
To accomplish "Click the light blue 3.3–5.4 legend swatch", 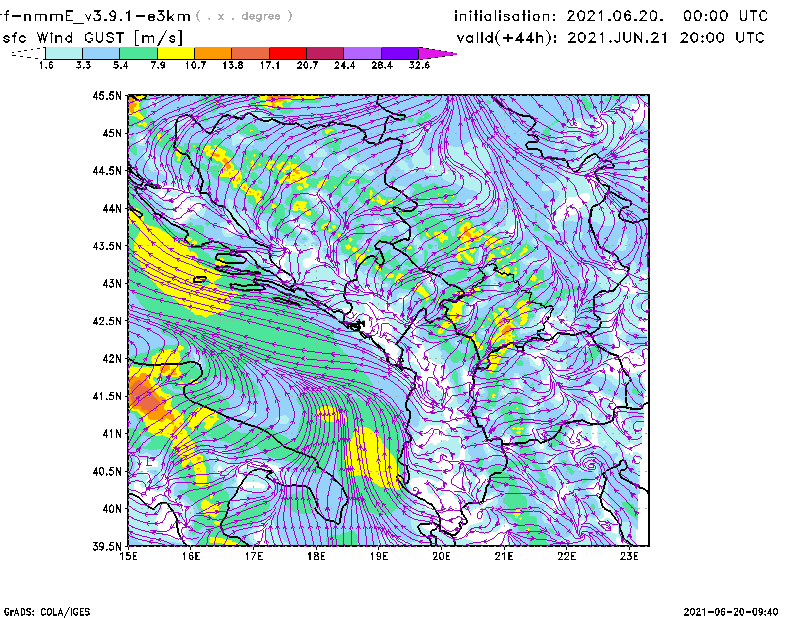I will click(101, 53).
